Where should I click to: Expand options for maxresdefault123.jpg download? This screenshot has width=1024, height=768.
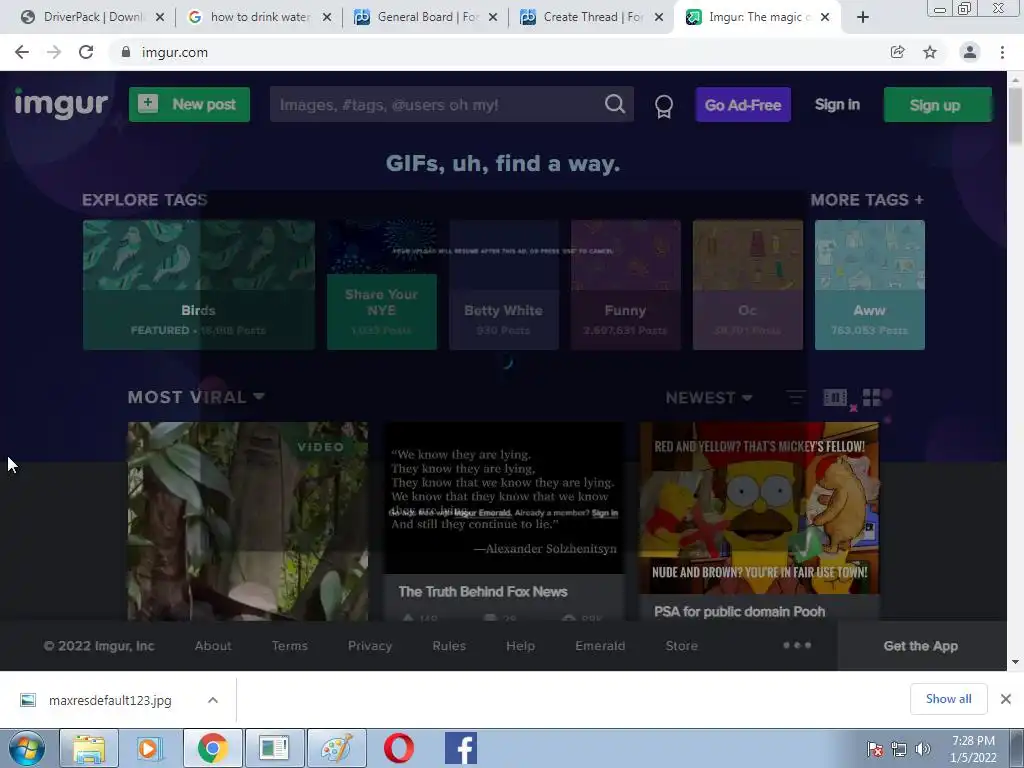click(x=213, y=700)
